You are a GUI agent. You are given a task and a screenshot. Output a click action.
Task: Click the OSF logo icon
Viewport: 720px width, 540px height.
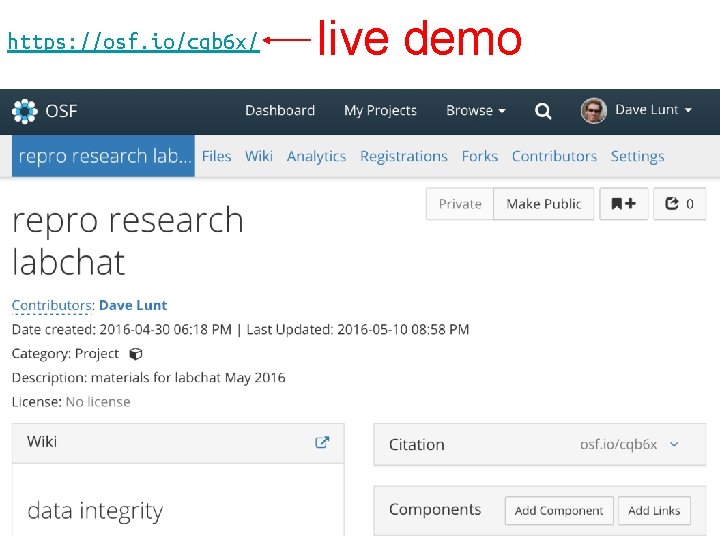tap(24, 111)
